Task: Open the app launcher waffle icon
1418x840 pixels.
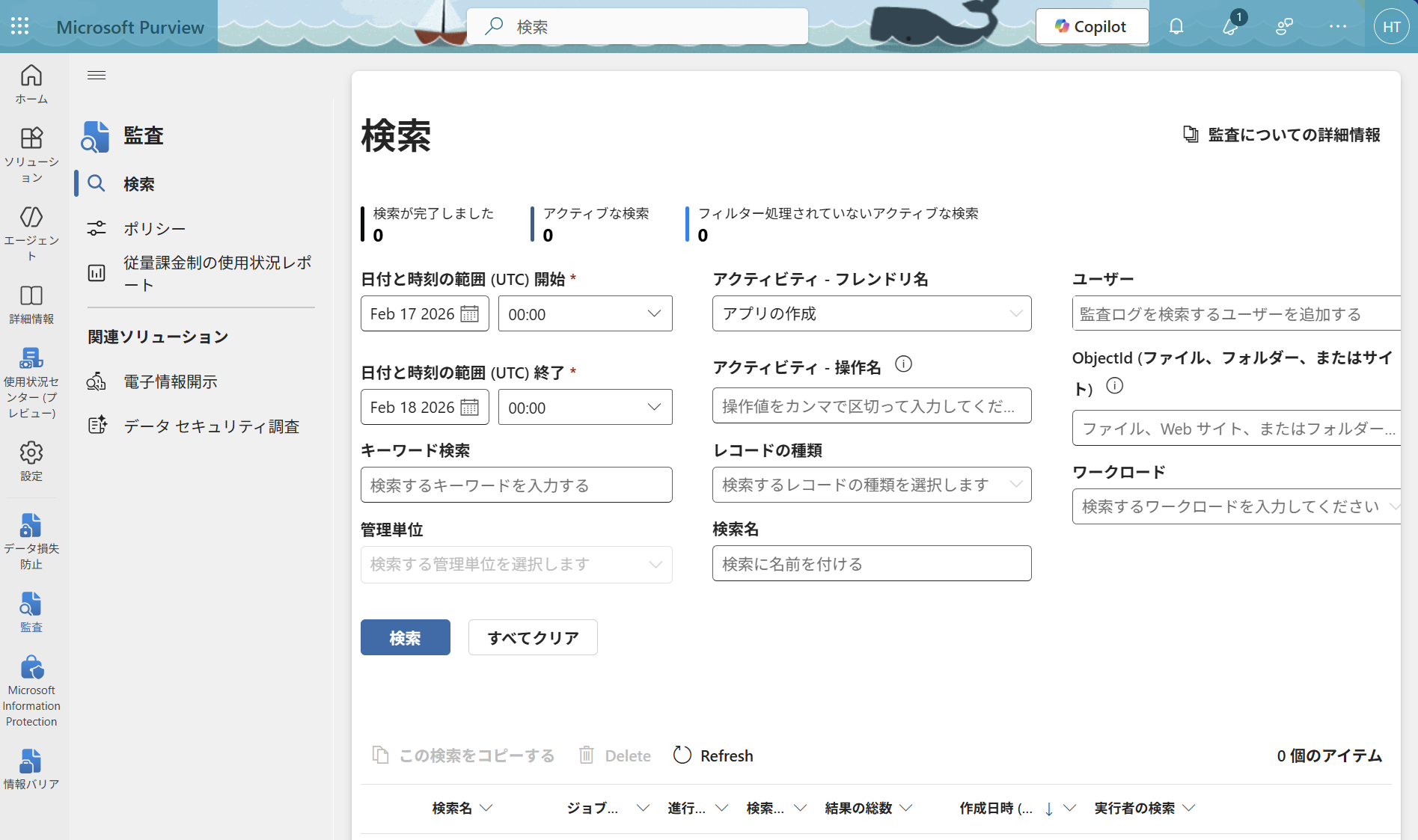Action: tap(20, 26)
